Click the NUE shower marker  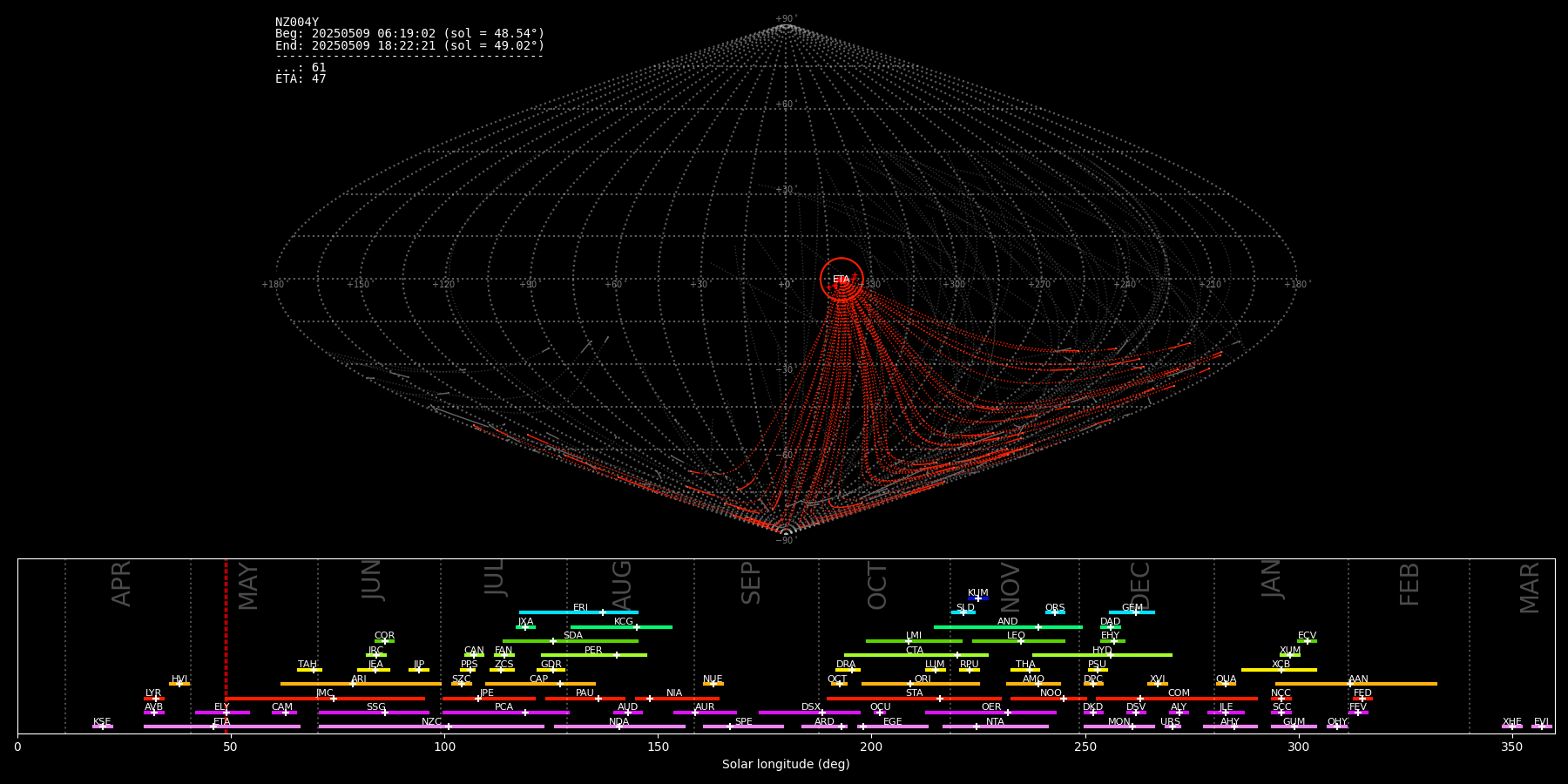(713, 684)
